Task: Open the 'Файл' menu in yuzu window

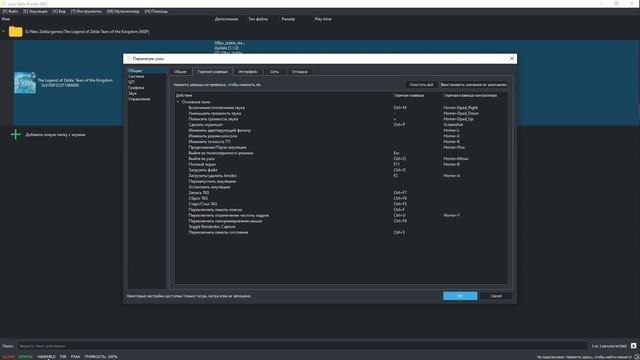Action: coord(10,11)
